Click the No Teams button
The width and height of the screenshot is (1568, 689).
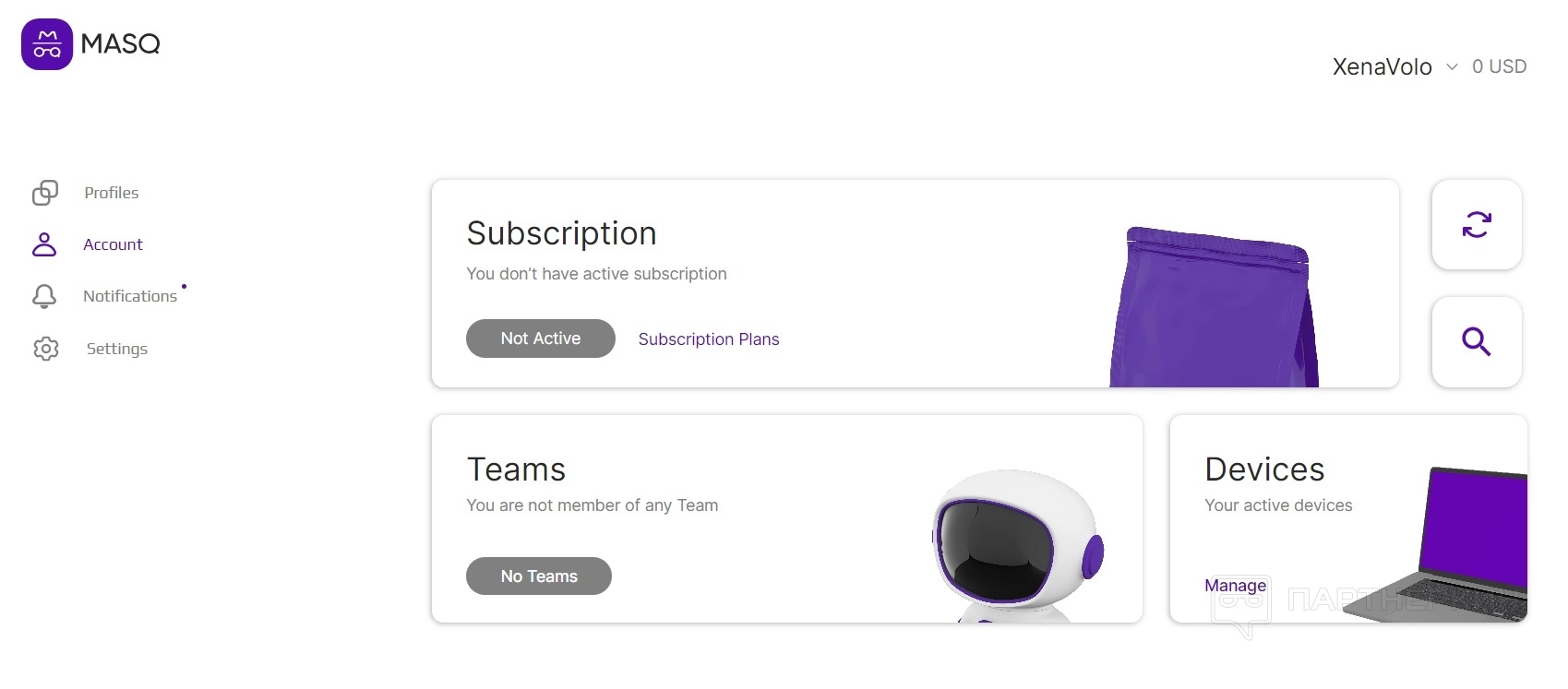tap(539, 576)
